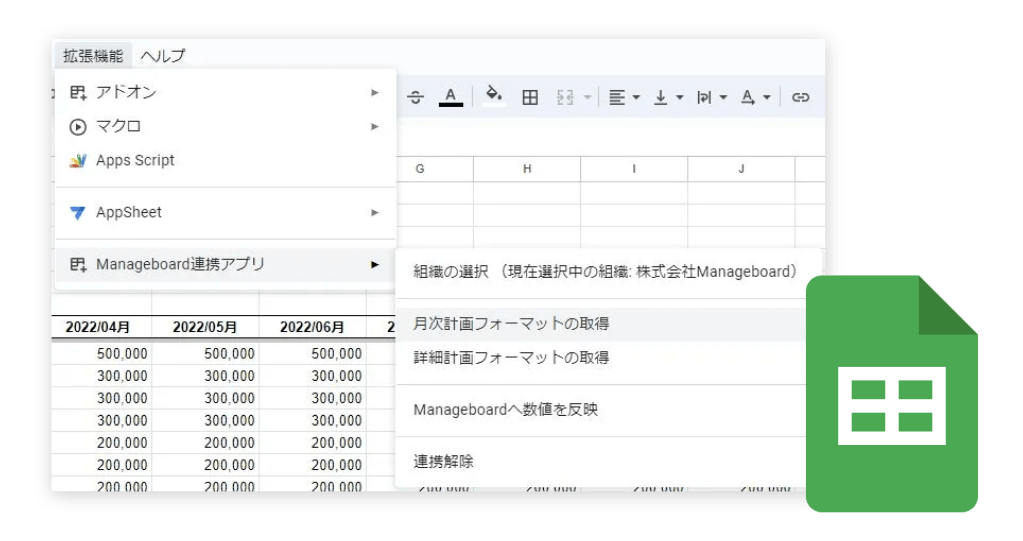Open the text wrapping dropdown
This screenshot has height=541, width=1023.
click(x=711, y=98)
